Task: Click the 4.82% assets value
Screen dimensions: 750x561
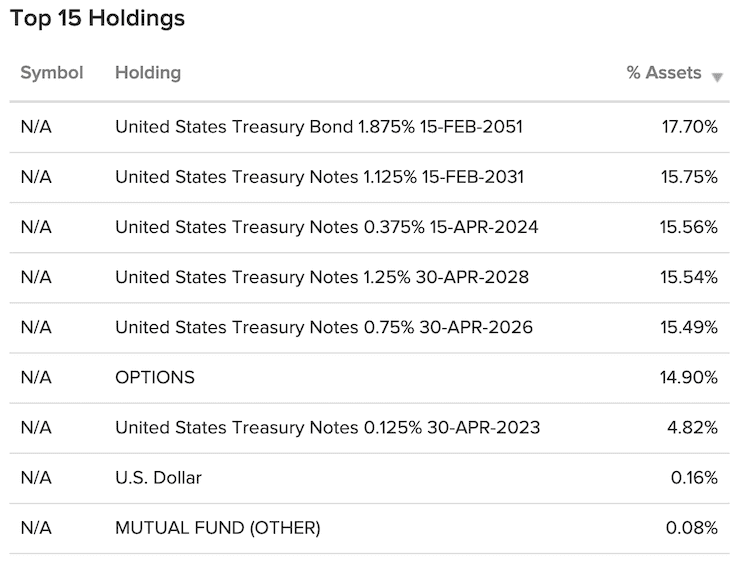Action: click(x=693, y=428)
